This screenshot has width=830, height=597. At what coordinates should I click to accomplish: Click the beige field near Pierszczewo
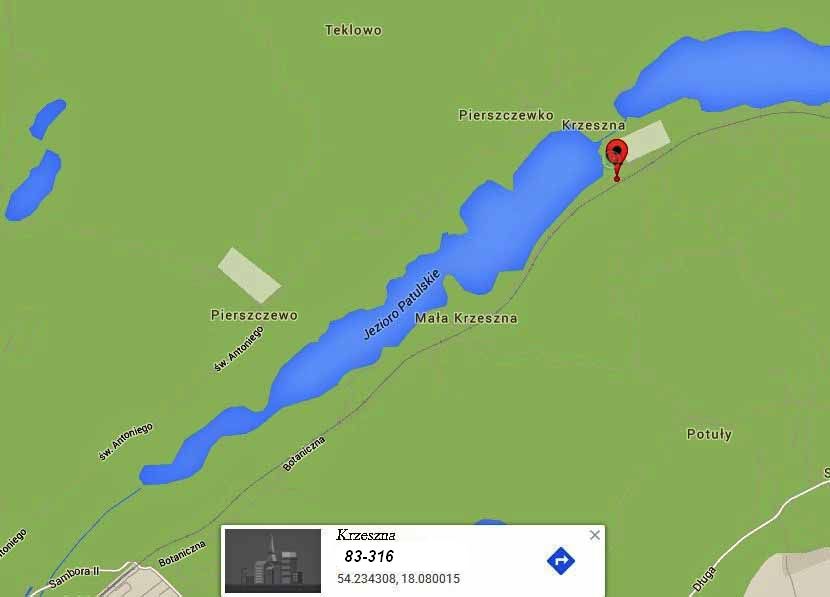click(x=249, y=275)
